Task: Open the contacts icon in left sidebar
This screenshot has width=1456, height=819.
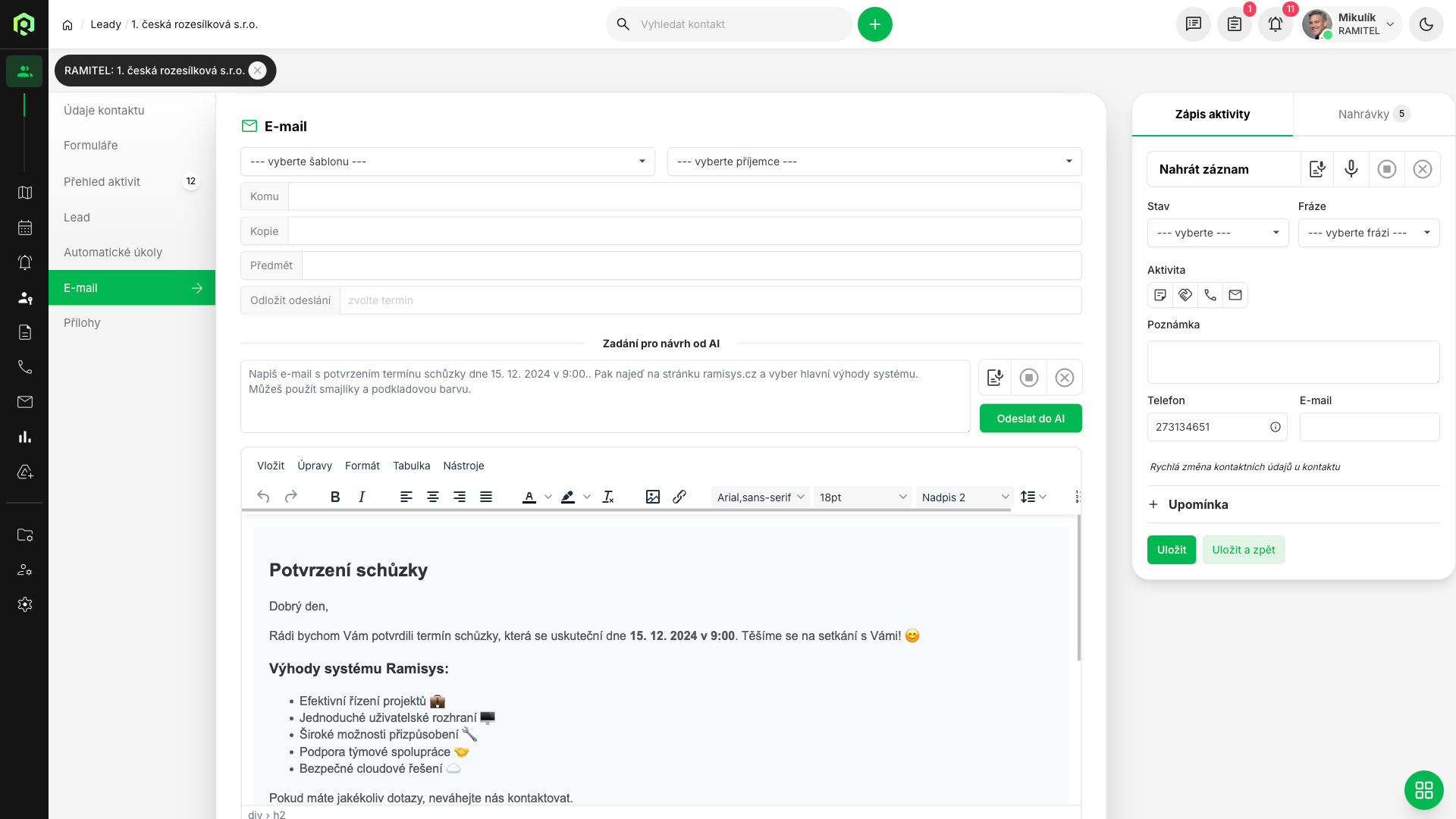Action: pyautogui.click(x=24, y=71)
